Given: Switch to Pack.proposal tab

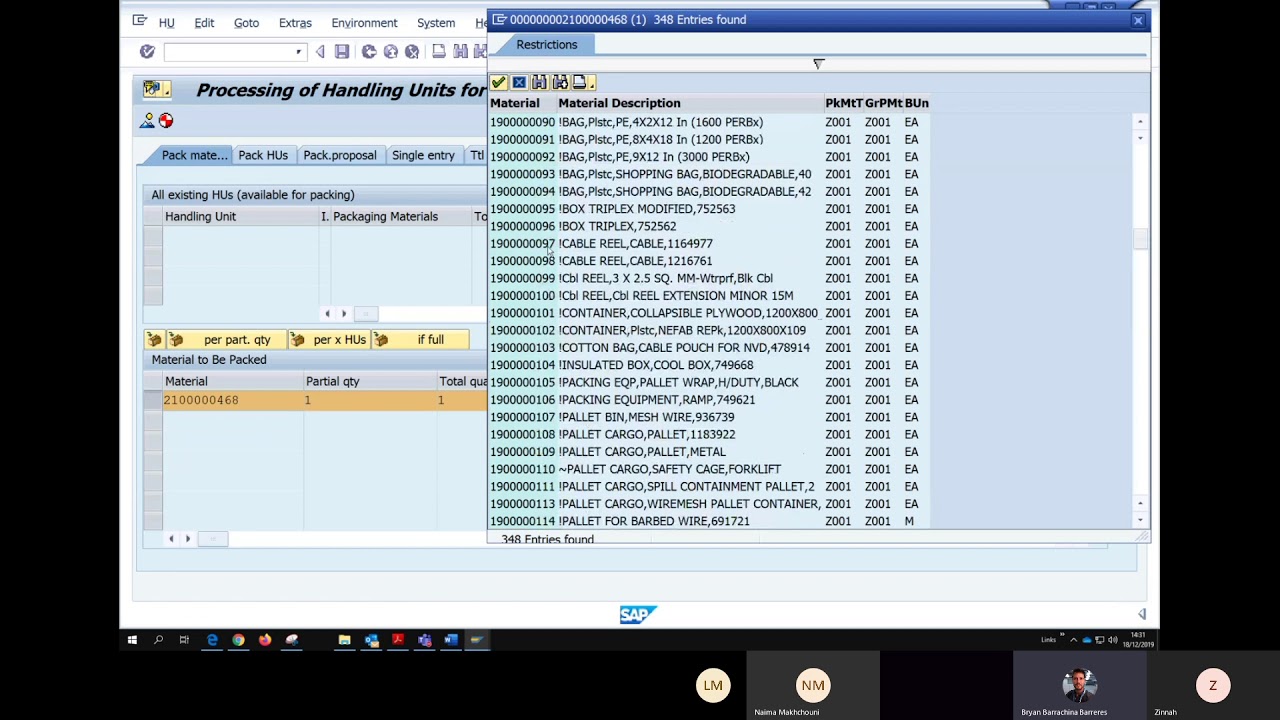Looking at the screenshot, I should click(x=340, y=155).
